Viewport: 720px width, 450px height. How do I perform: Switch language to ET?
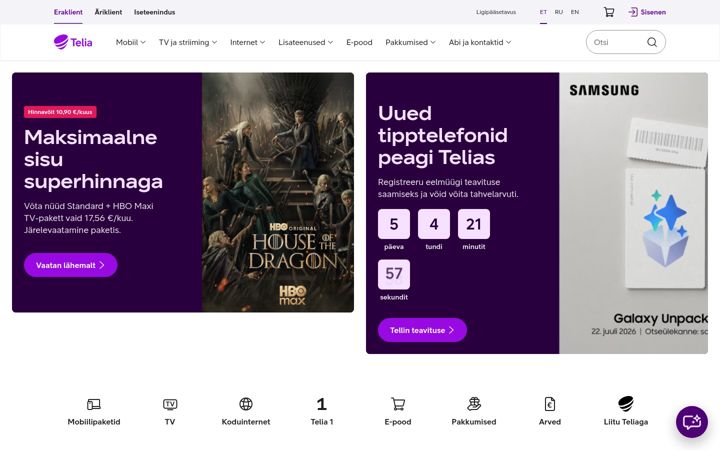543,12
